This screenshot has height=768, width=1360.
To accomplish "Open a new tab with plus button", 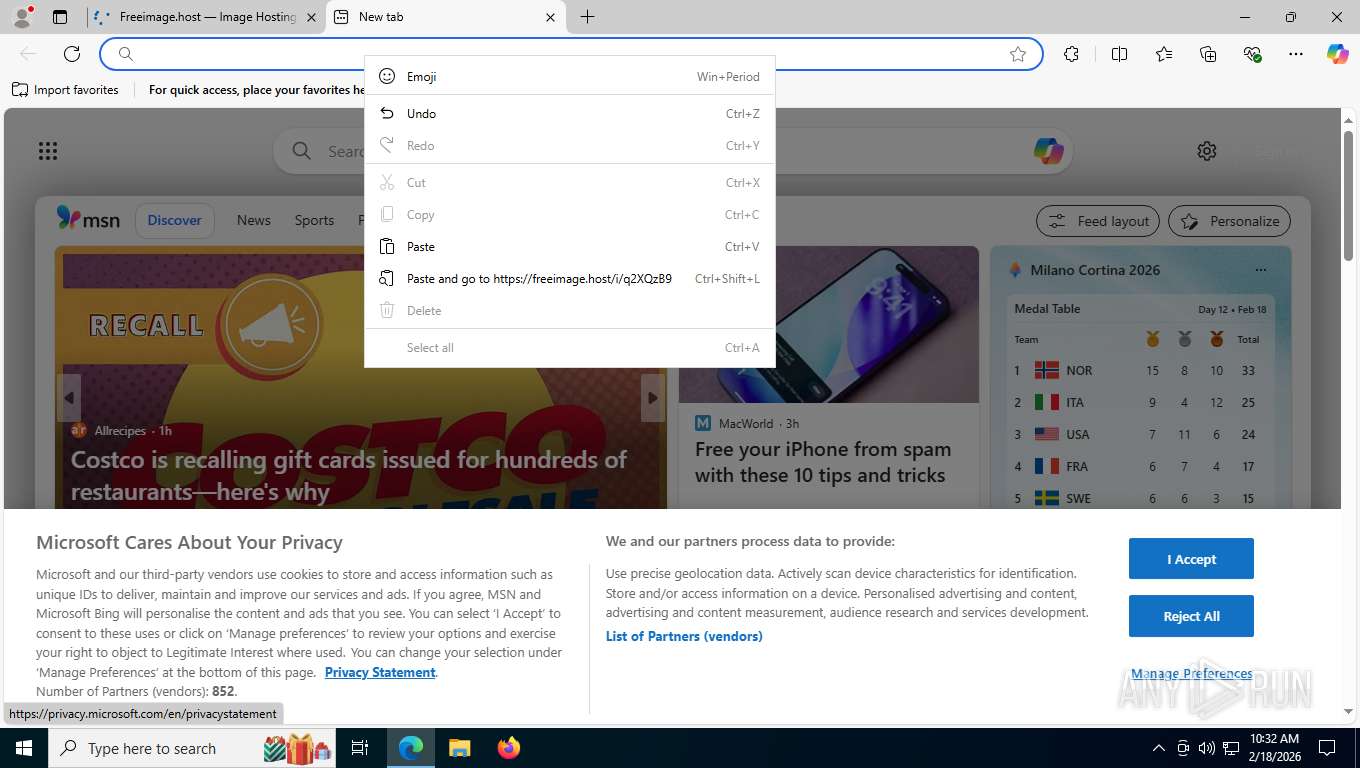I will click(x=587, y=17).
